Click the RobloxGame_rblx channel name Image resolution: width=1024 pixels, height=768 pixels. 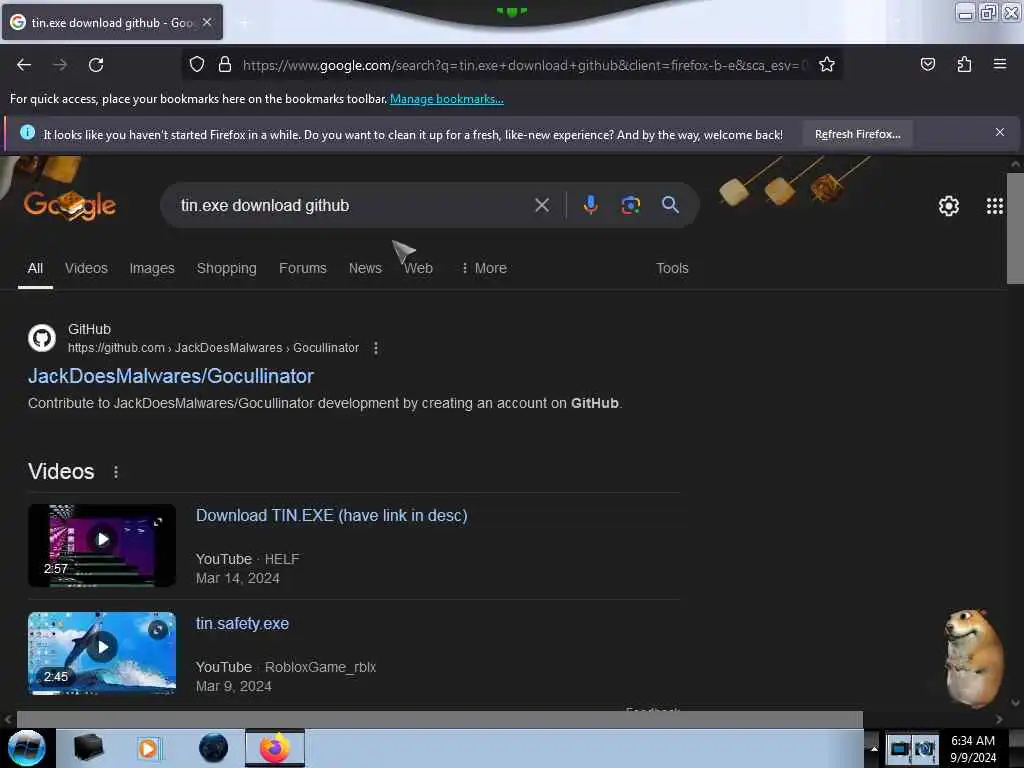[x=320, y=667]
